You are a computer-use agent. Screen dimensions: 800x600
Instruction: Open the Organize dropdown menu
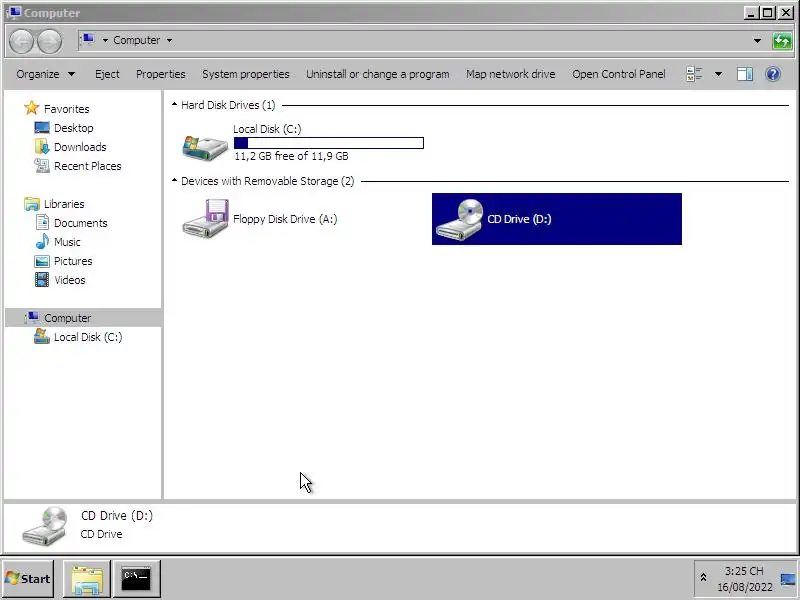45,74
